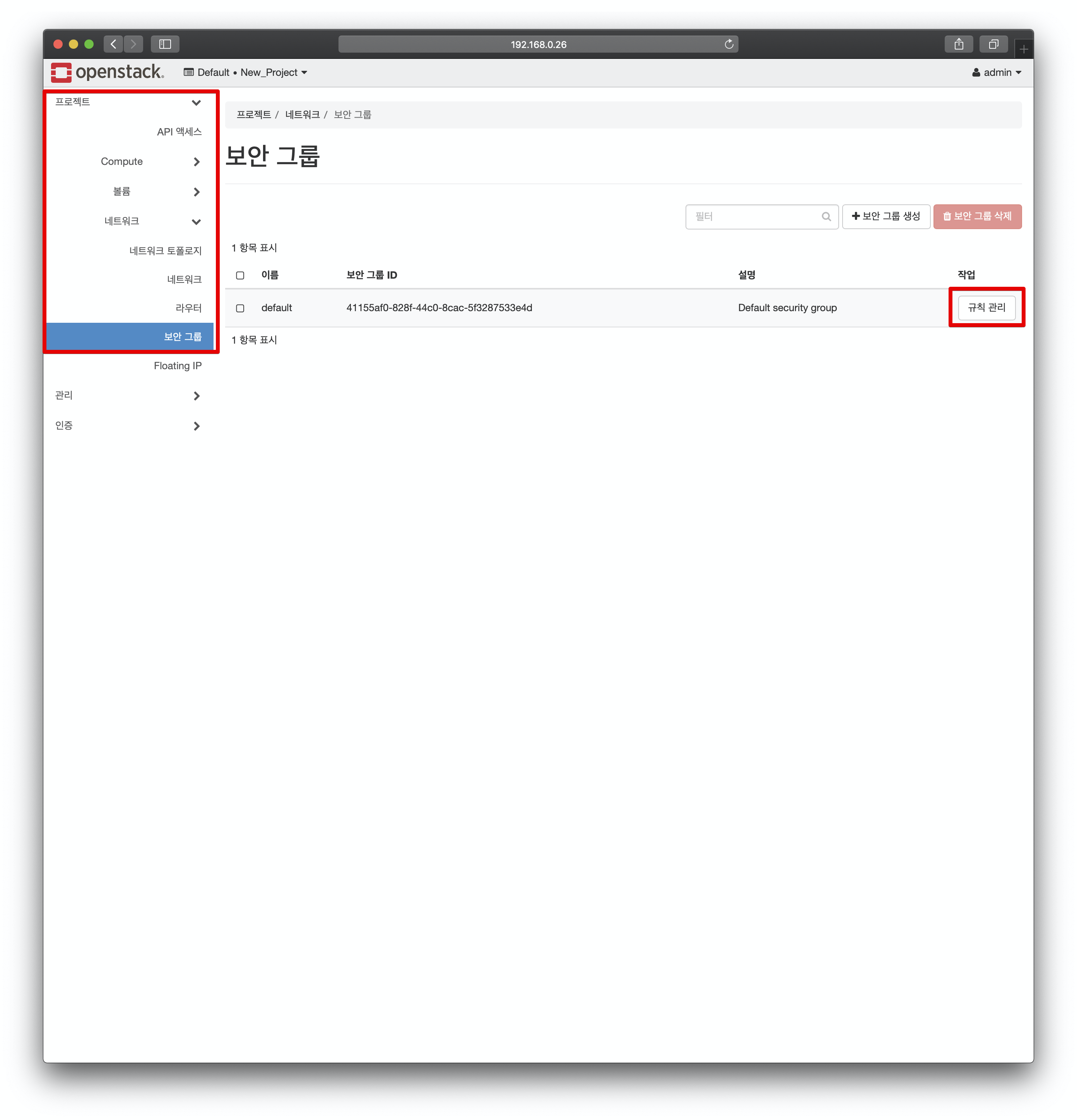Image resolution: width=1077 pixels, height=1120 pixels.
Task: Click the Safari share icon
Action: [x=959, y=45]
